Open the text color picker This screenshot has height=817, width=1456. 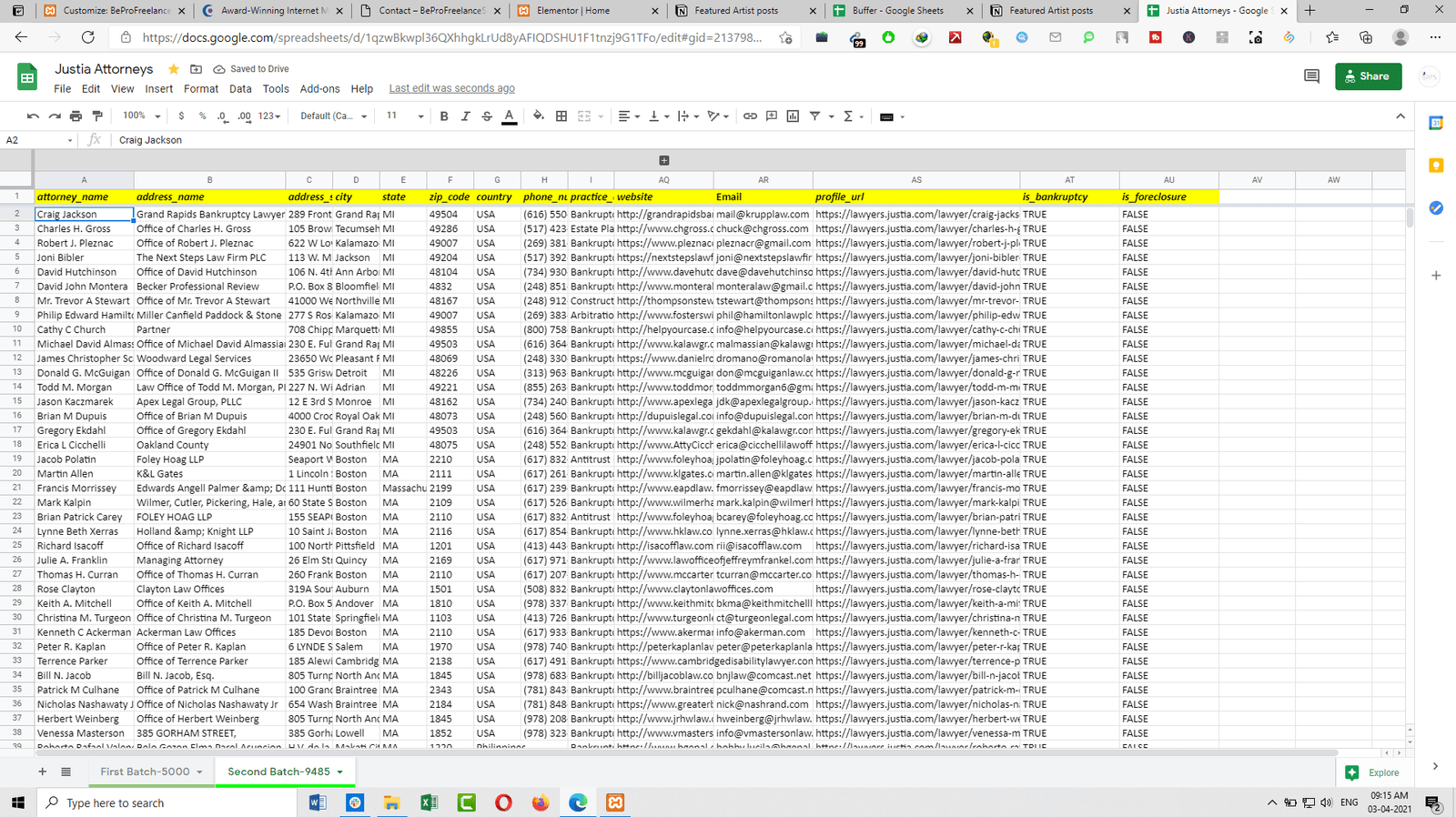tap(510, 116)
